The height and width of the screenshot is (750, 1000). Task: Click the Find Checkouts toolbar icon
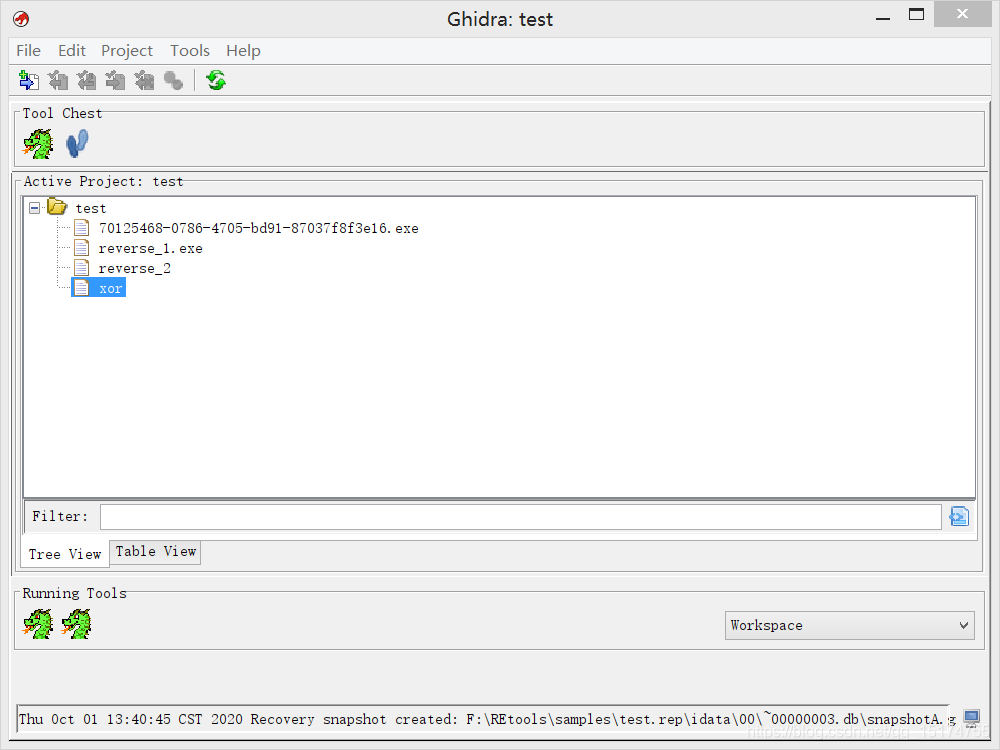tap(173, 80)
